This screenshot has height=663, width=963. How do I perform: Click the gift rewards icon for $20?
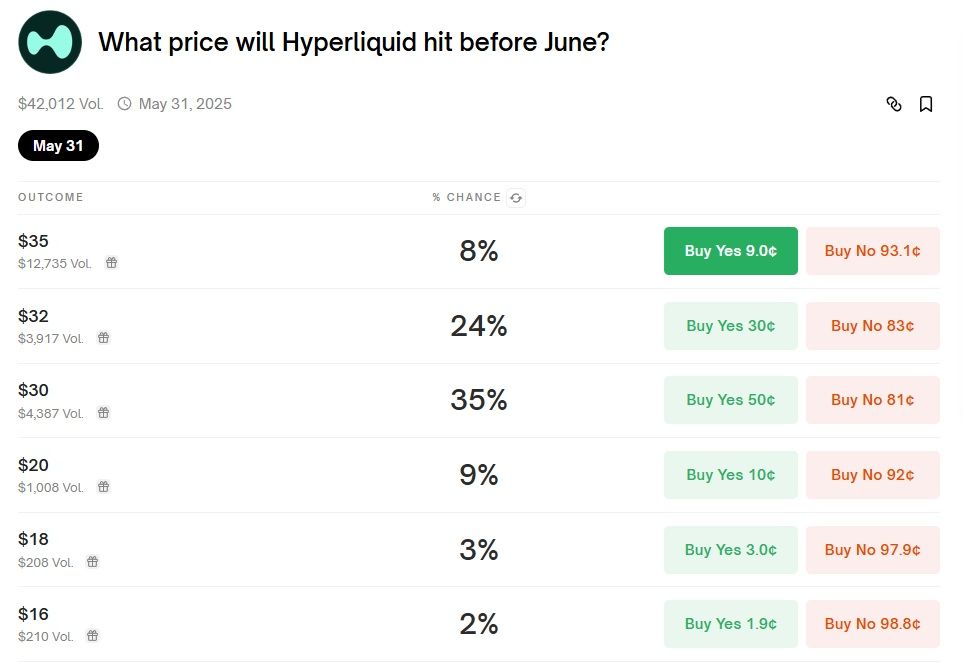coord(104,487)
